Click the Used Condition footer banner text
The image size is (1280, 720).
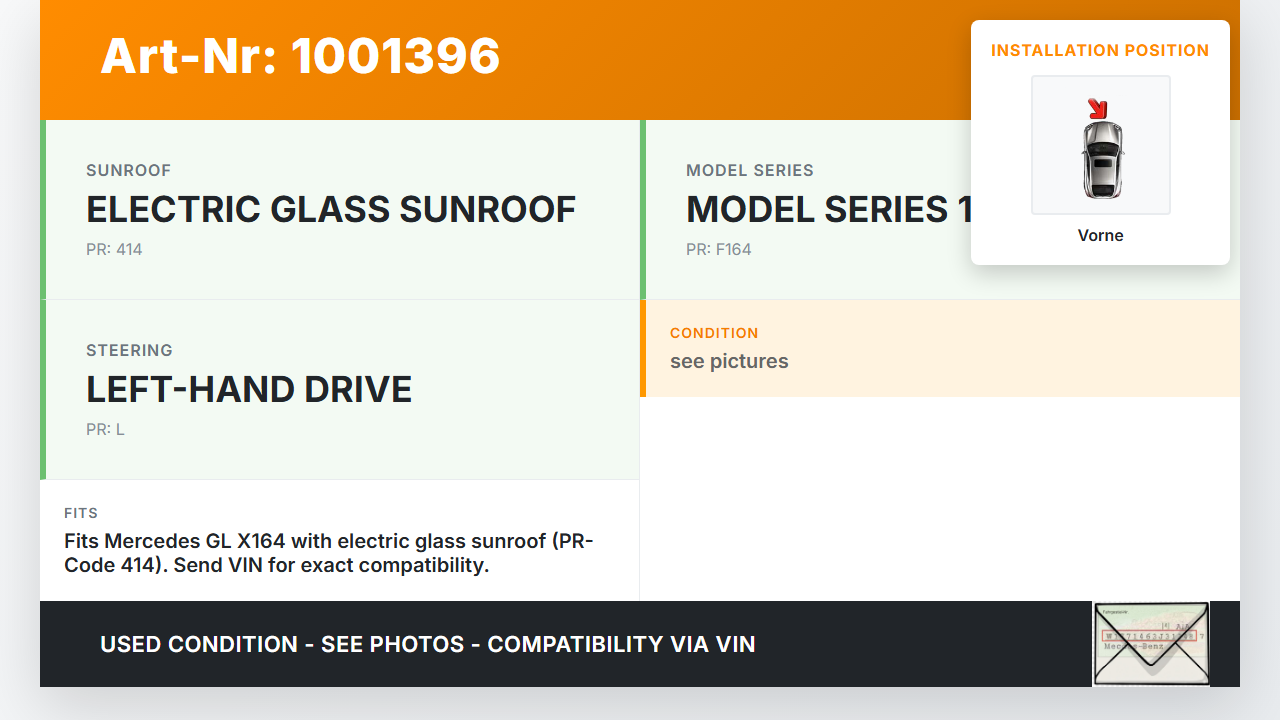click(x=427, y=644)
